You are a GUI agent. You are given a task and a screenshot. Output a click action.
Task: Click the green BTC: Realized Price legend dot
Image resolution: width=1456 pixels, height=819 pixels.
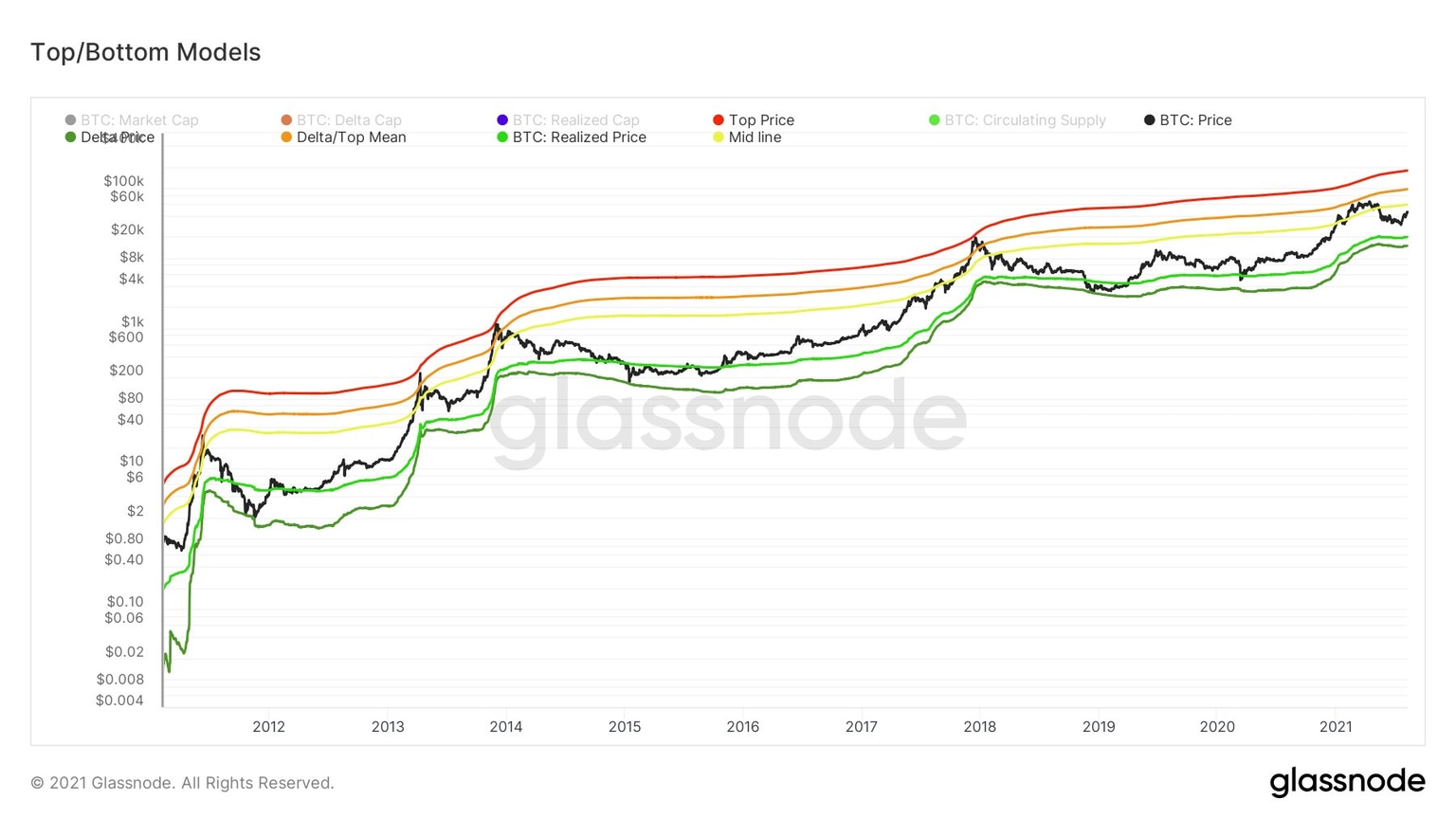502,137
